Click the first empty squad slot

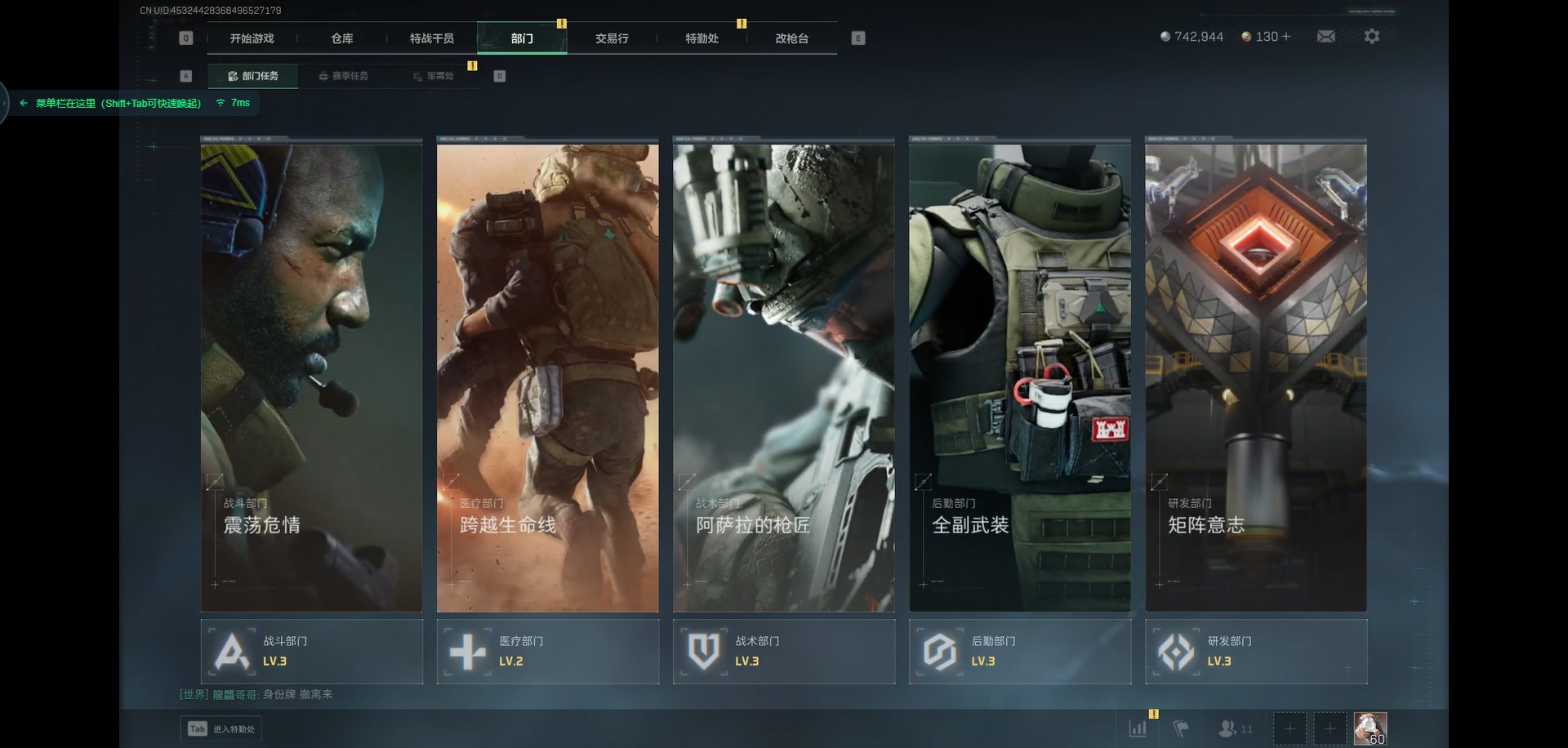(1290, 728)
